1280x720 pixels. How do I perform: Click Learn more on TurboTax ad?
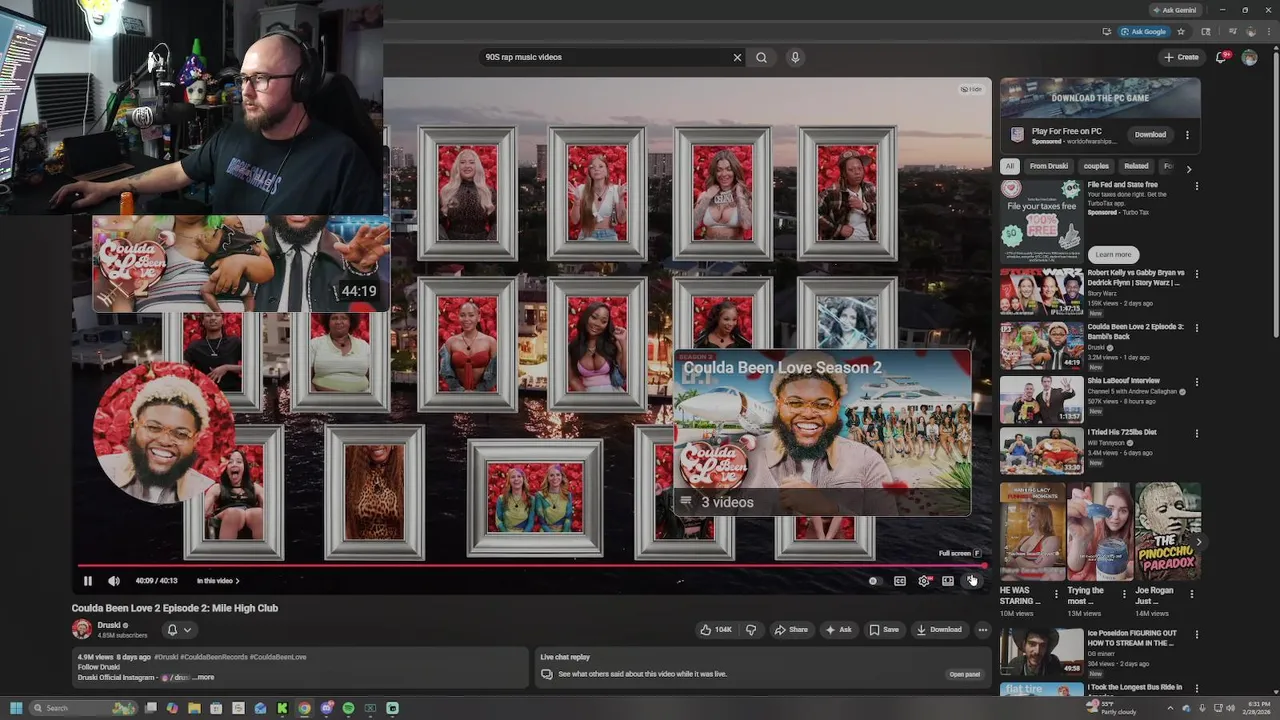pos(1113,254)
